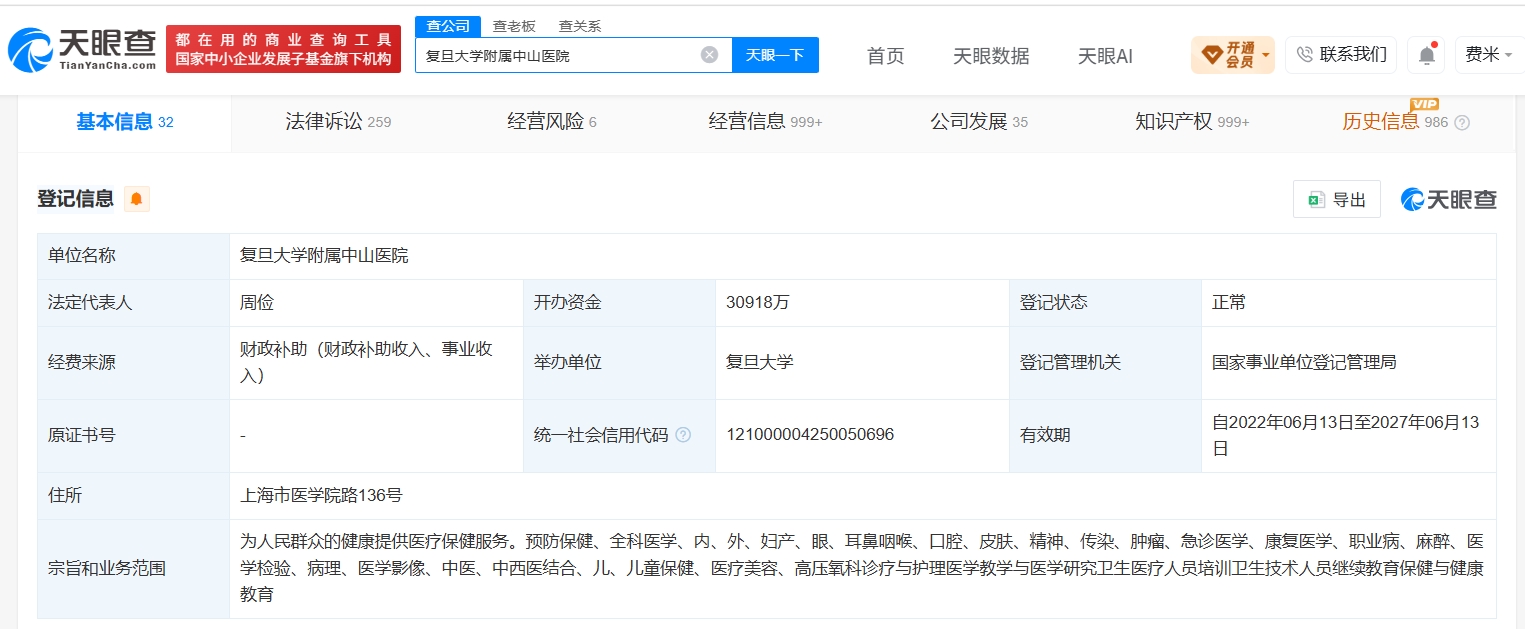Open notifications bell icon in header
The width and height of the screenshot is (1525, 629).
tap(1426, 55)
